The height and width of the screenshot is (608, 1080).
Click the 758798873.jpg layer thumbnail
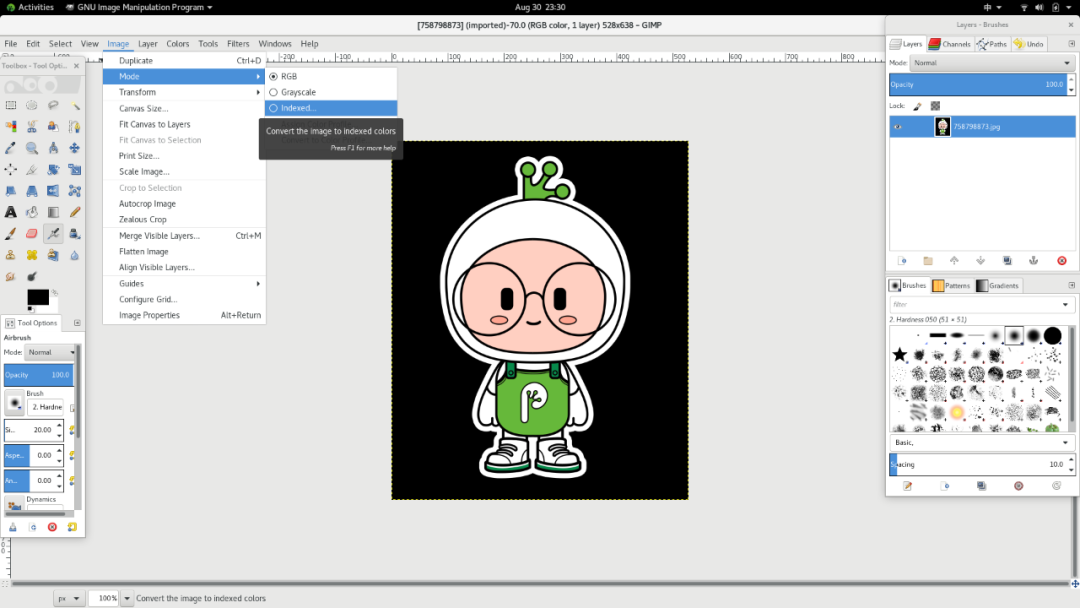pyautogui.click(x=942, y=127)
